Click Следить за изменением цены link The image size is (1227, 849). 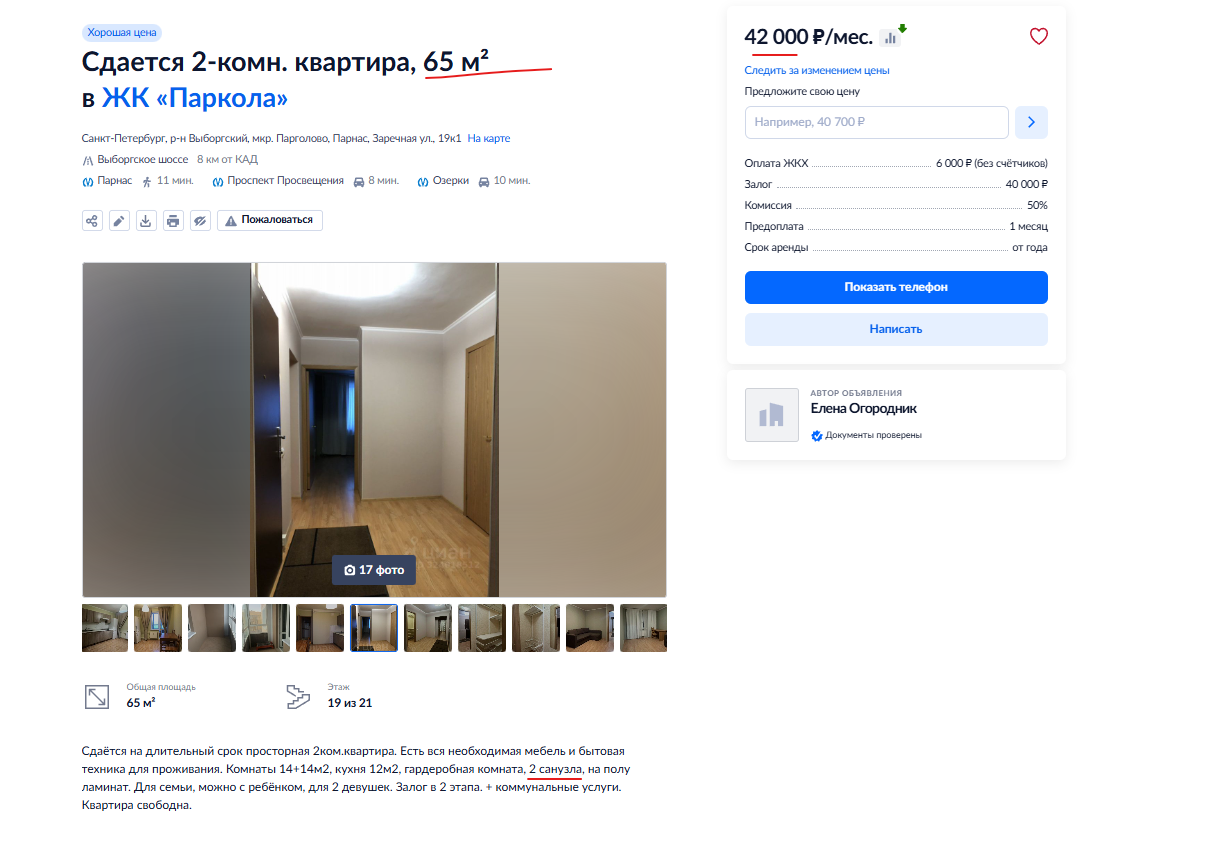tap(817, 70)
